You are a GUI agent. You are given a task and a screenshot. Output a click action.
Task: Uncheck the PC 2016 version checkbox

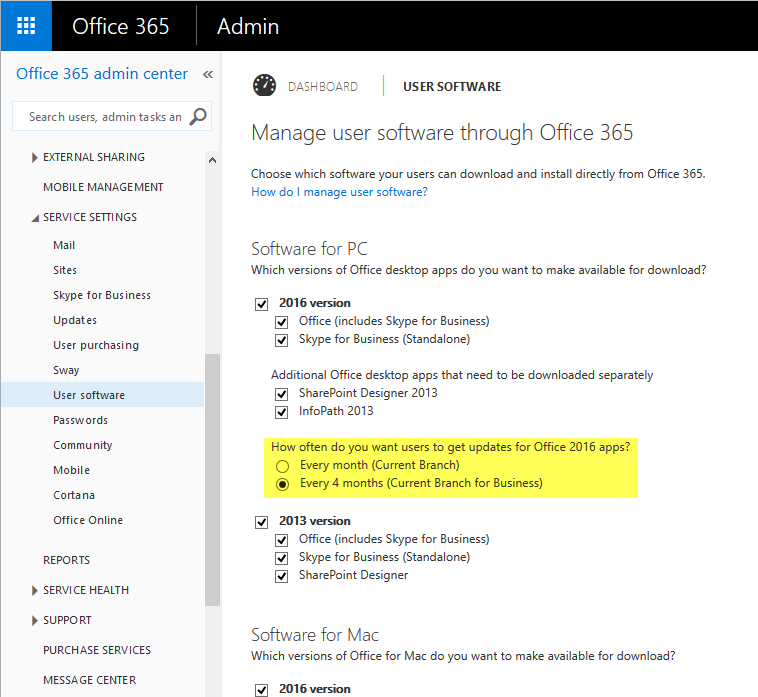point(262,304)
